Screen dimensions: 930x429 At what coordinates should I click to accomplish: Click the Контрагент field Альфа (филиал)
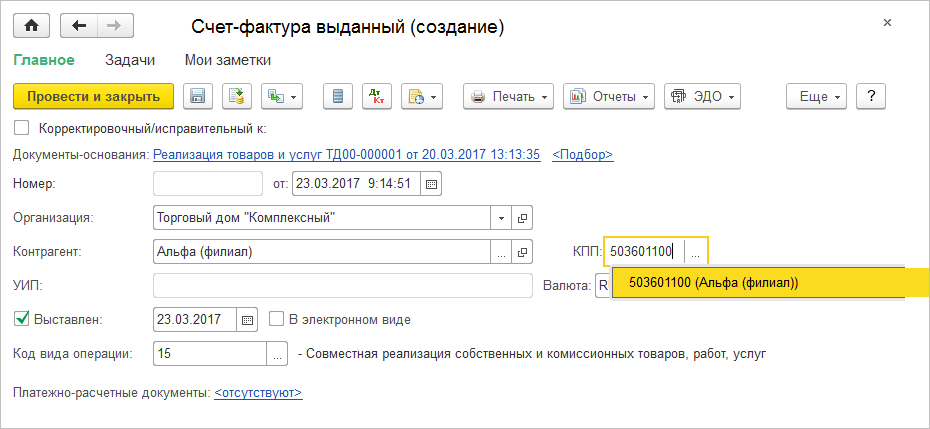(321, 252)
